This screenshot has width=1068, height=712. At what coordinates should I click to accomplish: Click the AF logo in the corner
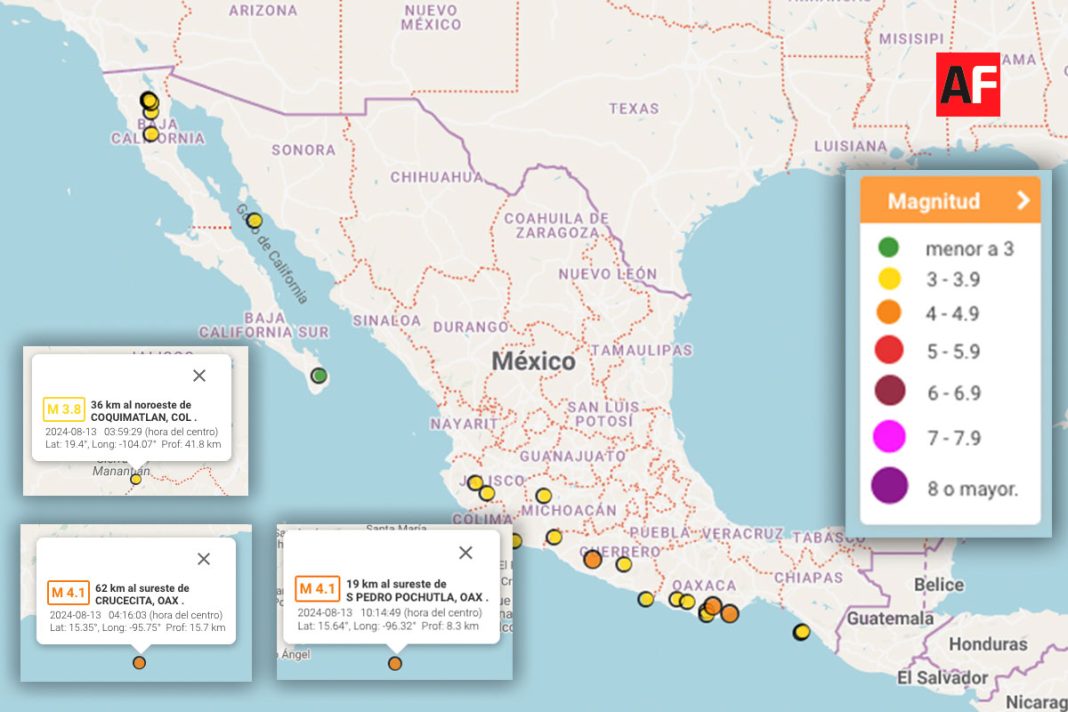pyautogui.click(x=967, y=84)
